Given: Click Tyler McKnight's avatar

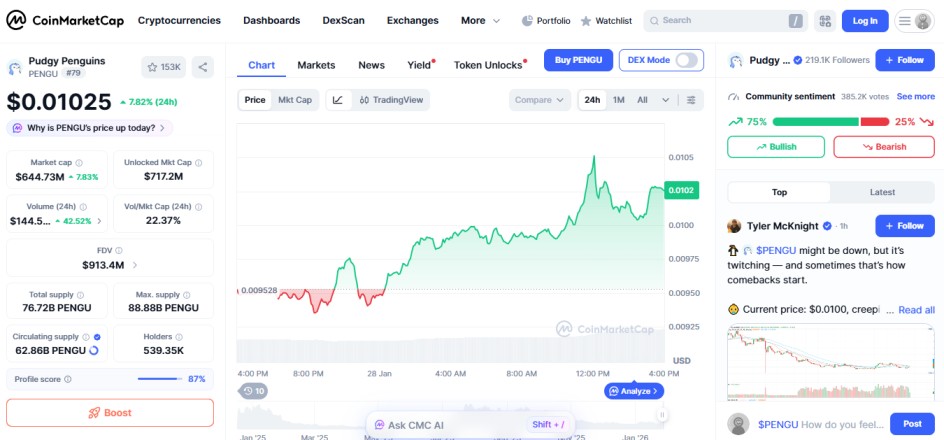Looking at the screenshot, I should (x=734, y=226).
